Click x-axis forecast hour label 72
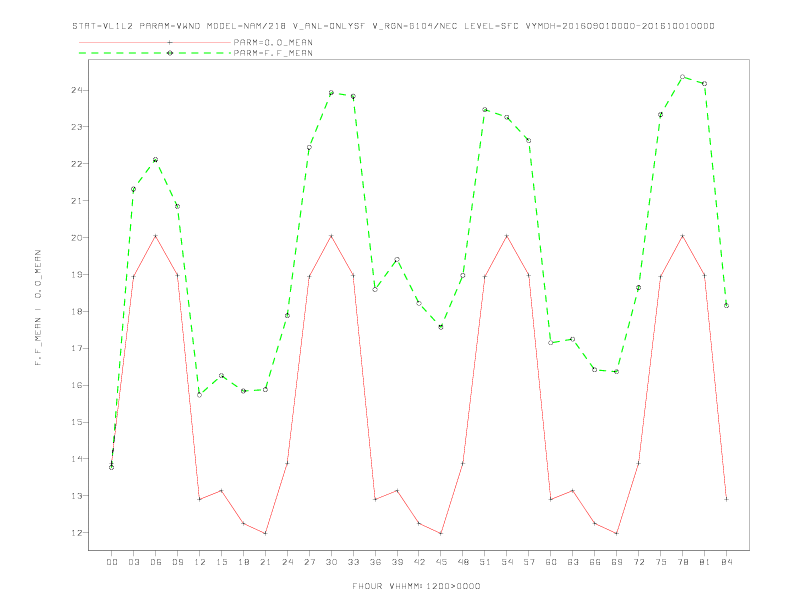This screenshot has height=612, width=792. (x=638, y=562)
